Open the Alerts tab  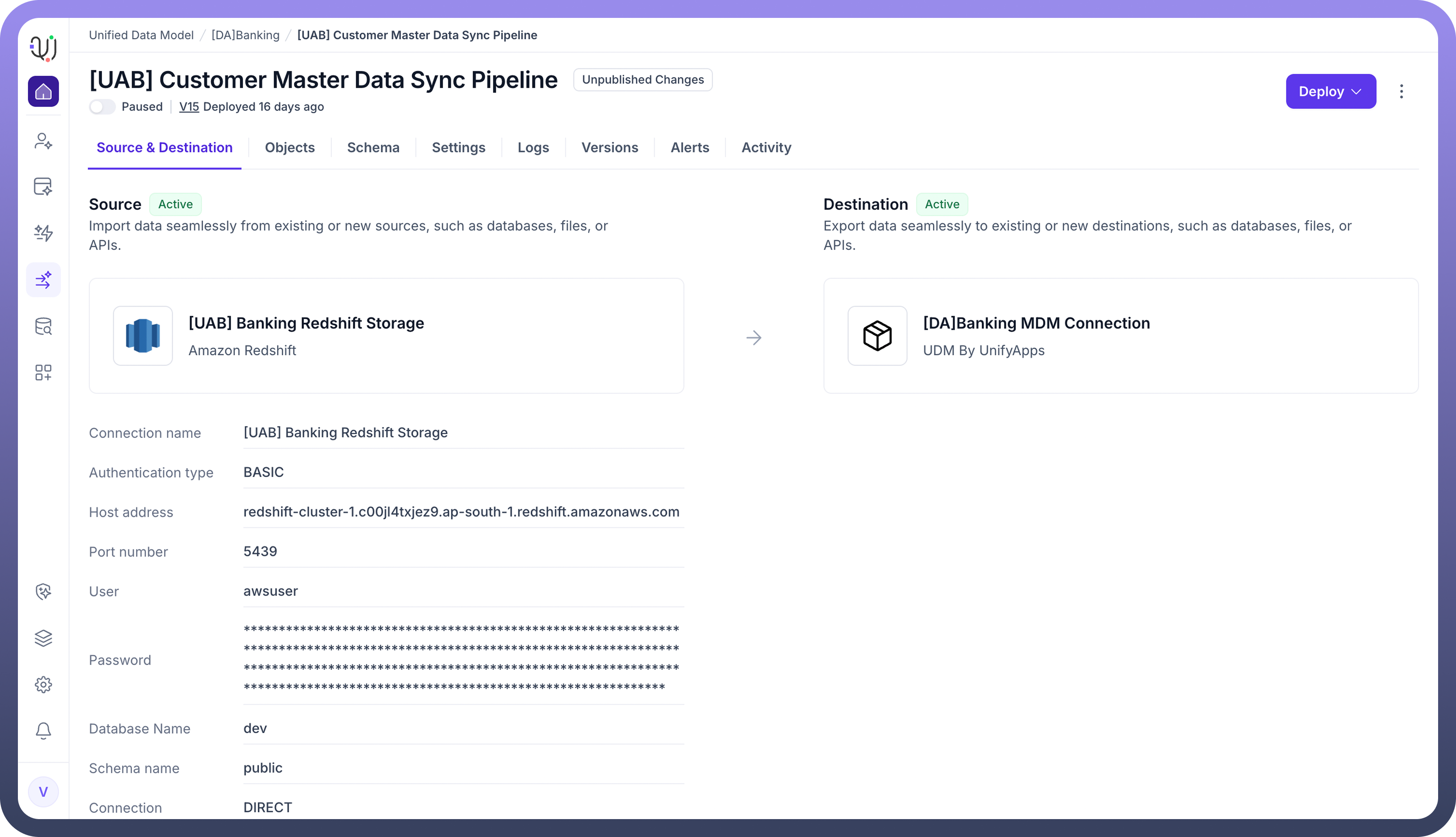tap(690, 148)
